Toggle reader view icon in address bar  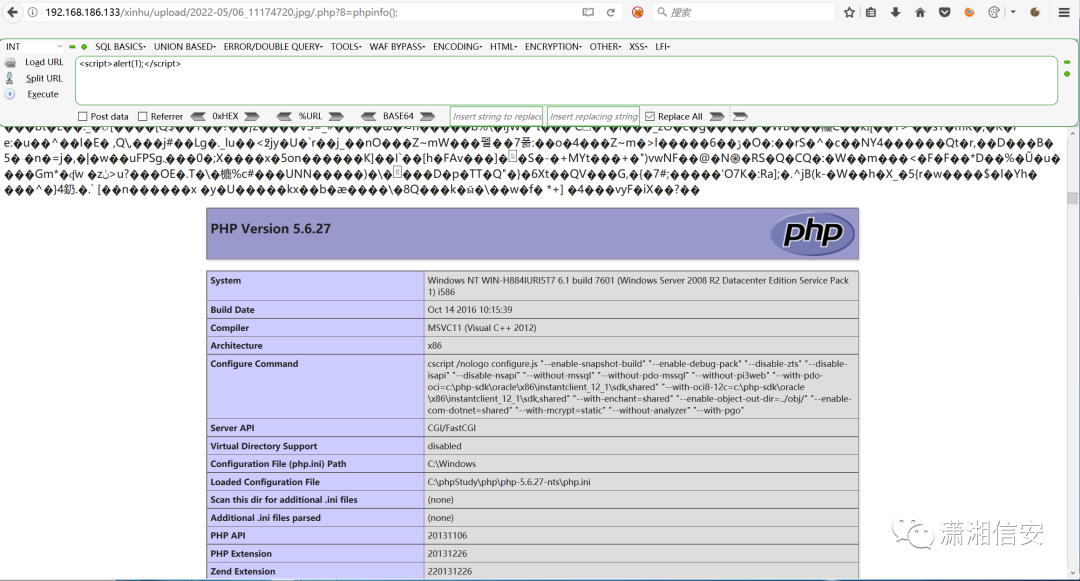pos(588,12)
